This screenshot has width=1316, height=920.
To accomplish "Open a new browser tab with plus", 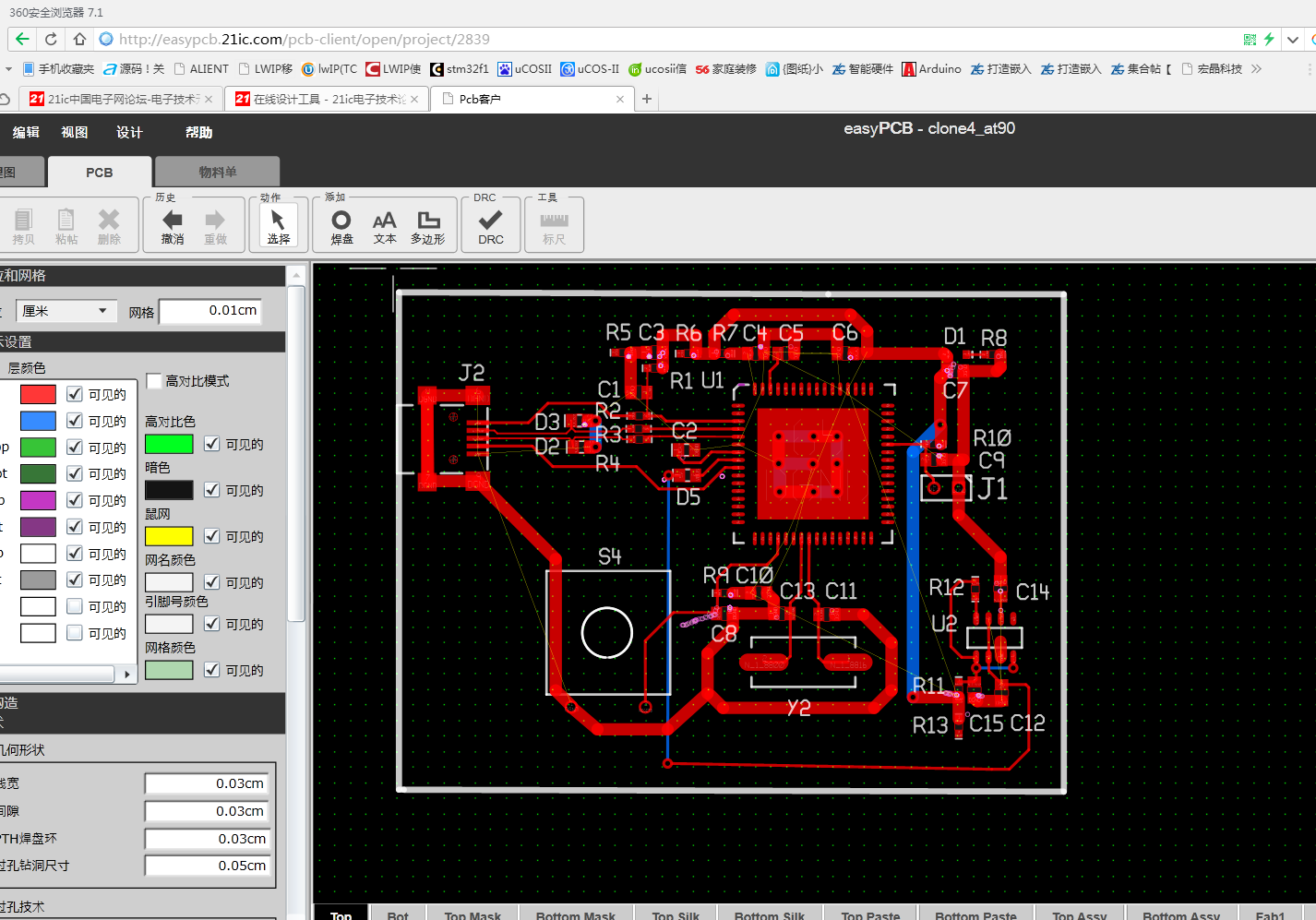I will click(647, 99).
